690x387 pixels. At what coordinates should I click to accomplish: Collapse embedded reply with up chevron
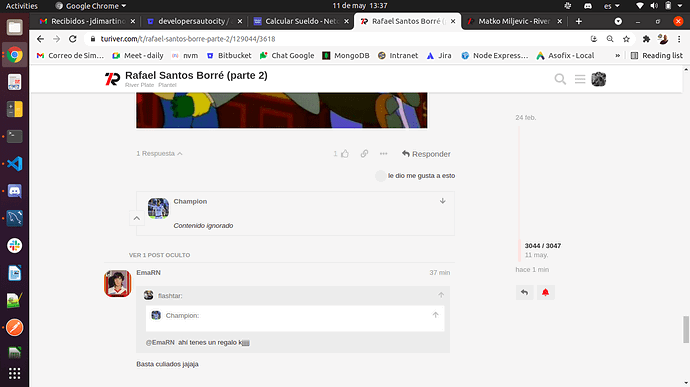137,218
